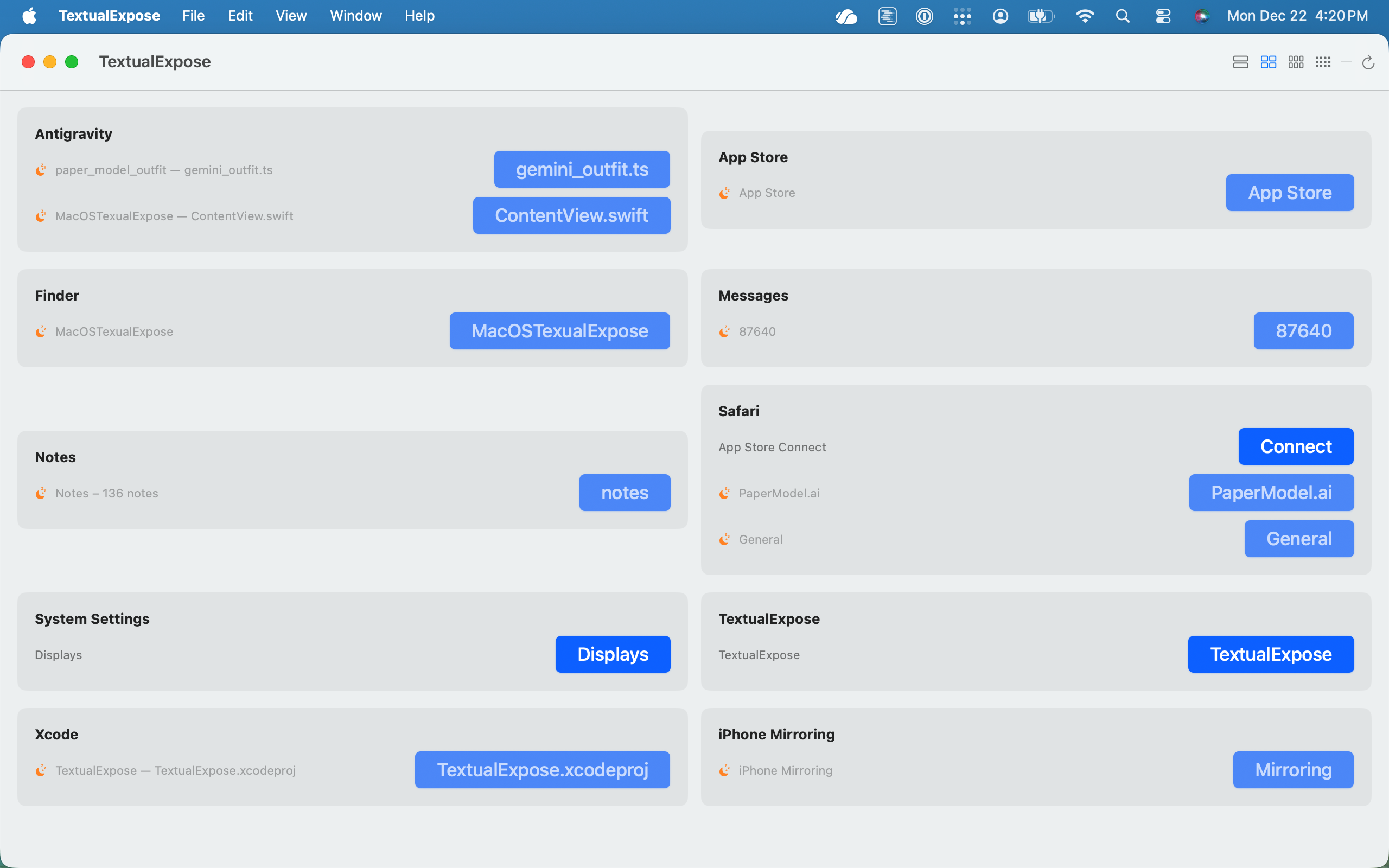The image size is (1389, 868).
Task: Click the Displays button under System Settings
Action: click(613, 654)
